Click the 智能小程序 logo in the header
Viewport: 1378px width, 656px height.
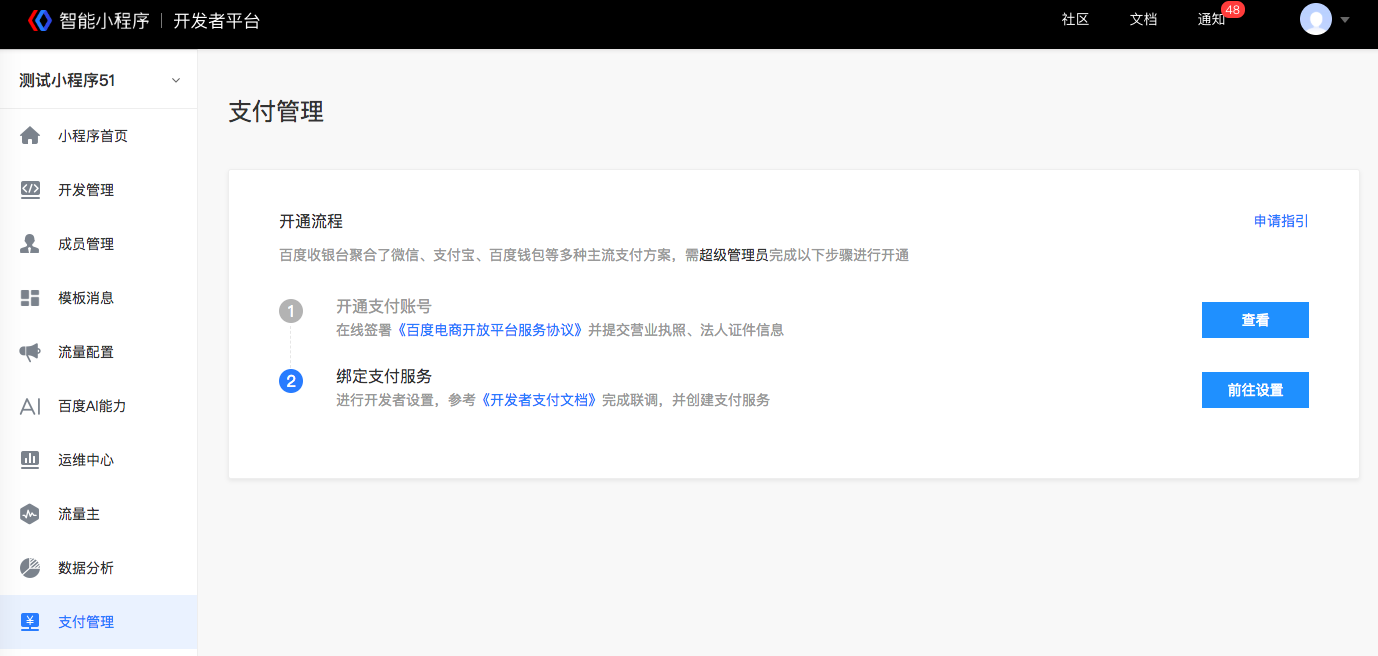[x=40, y=20]
